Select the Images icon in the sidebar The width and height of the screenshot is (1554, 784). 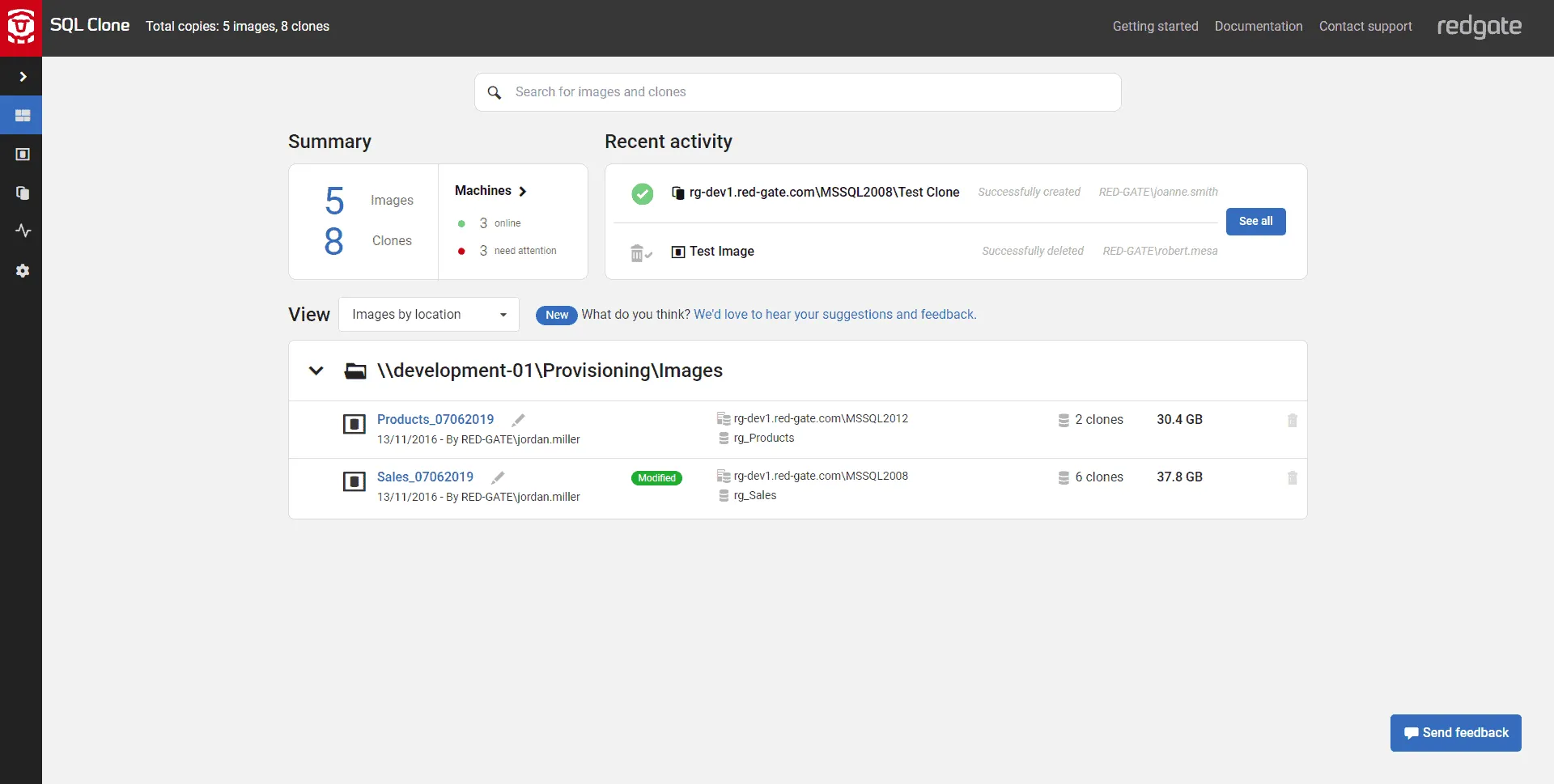click(x=23, y=154)
